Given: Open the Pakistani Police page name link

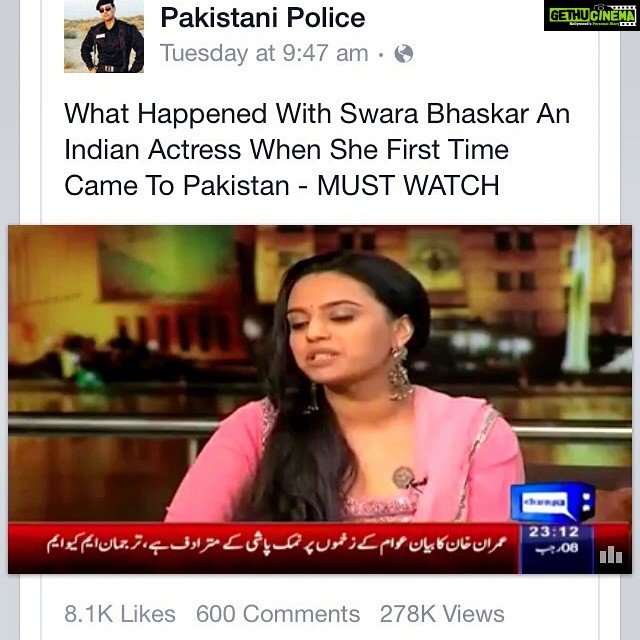Looking at the screenshot, I should click(263, 18).
